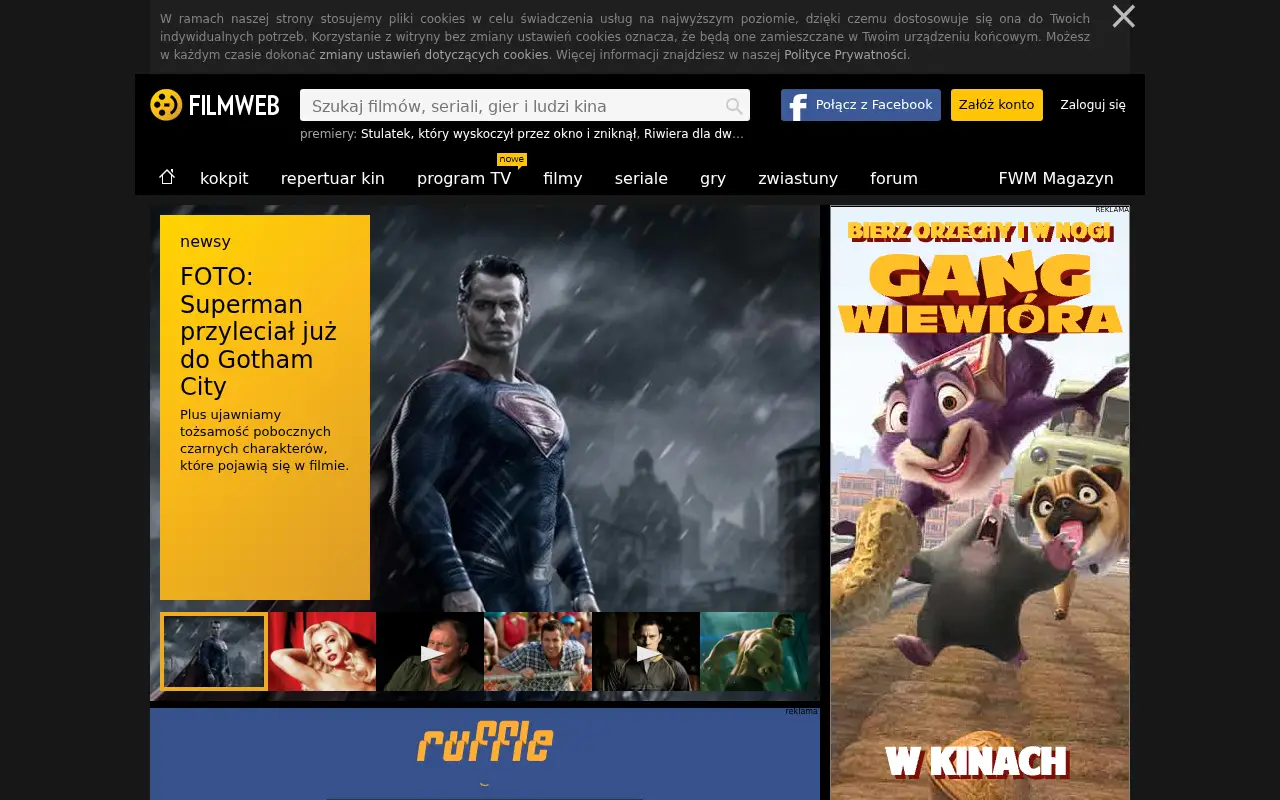Image resolution: width=1280 pixels, height=800 pixels.
Task: Open the gry menu item
Action: click(713, 178)
